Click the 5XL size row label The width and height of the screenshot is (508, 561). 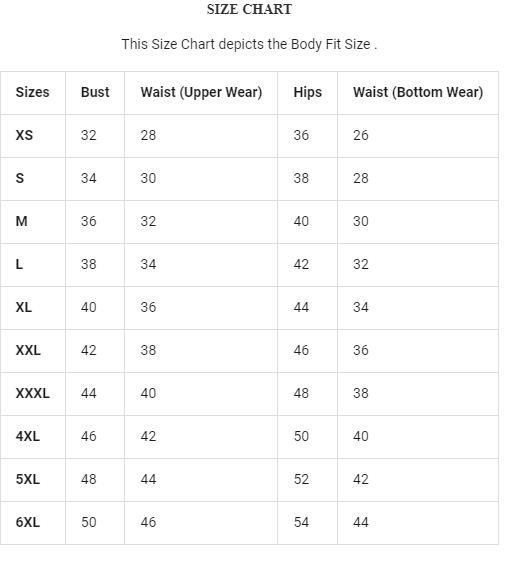point(28,479)
